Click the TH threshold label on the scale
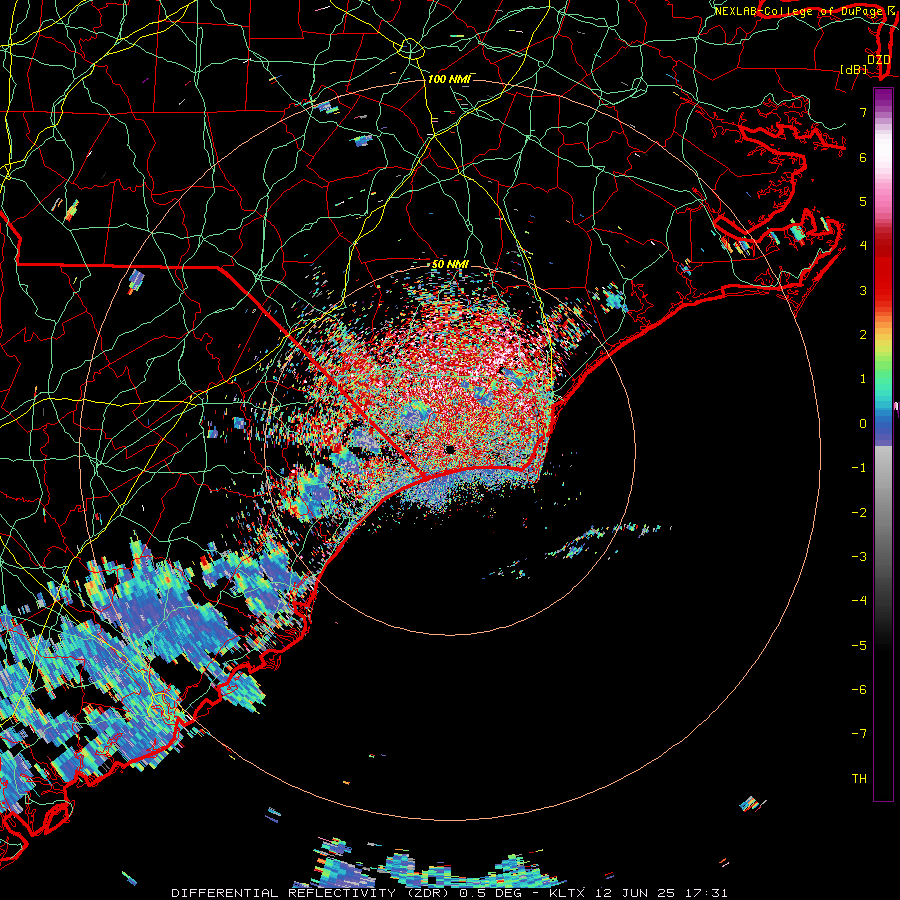This screenshot has width=900, height=900. 859,778
